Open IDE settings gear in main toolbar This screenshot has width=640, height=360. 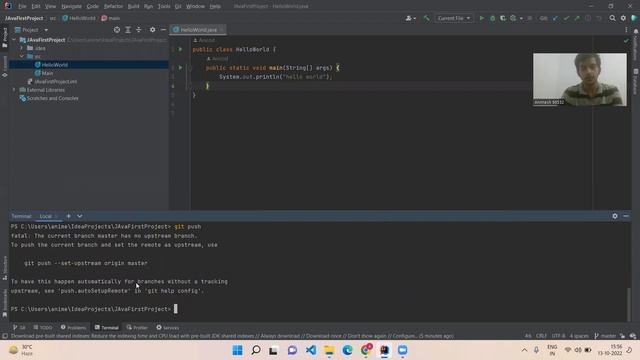(x=623, y=18)
